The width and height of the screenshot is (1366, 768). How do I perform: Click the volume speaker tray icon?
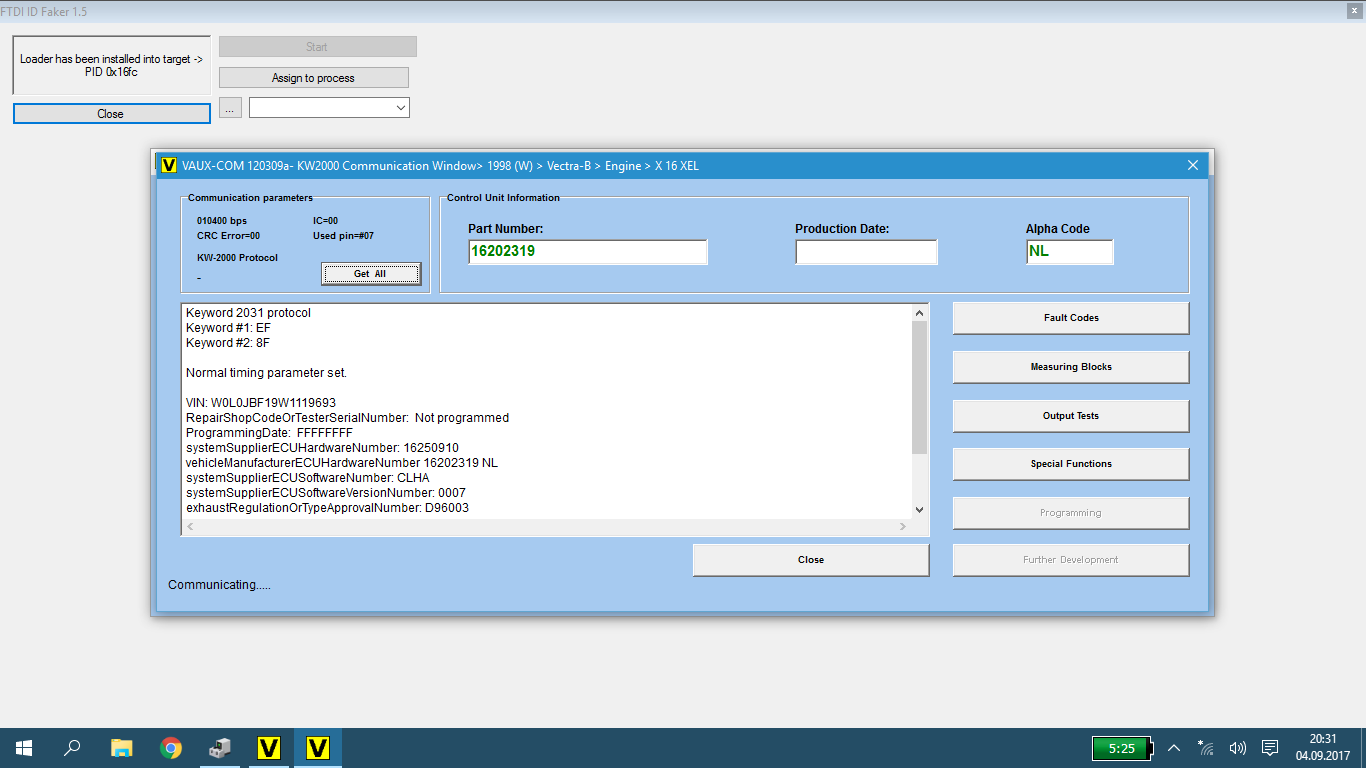(1238, 748)
